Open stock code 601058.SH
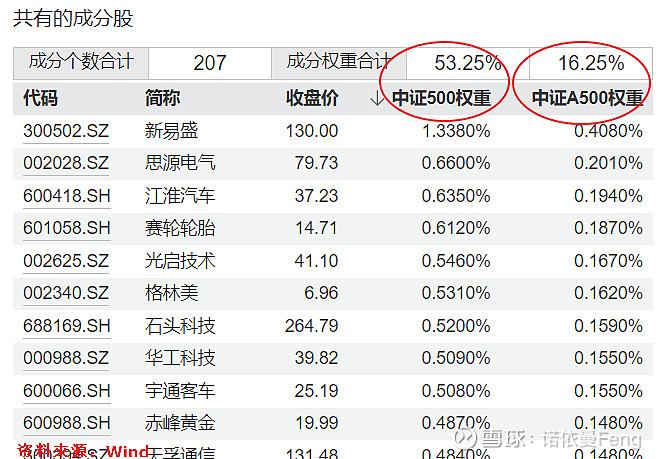 click(x=67, y=228)
